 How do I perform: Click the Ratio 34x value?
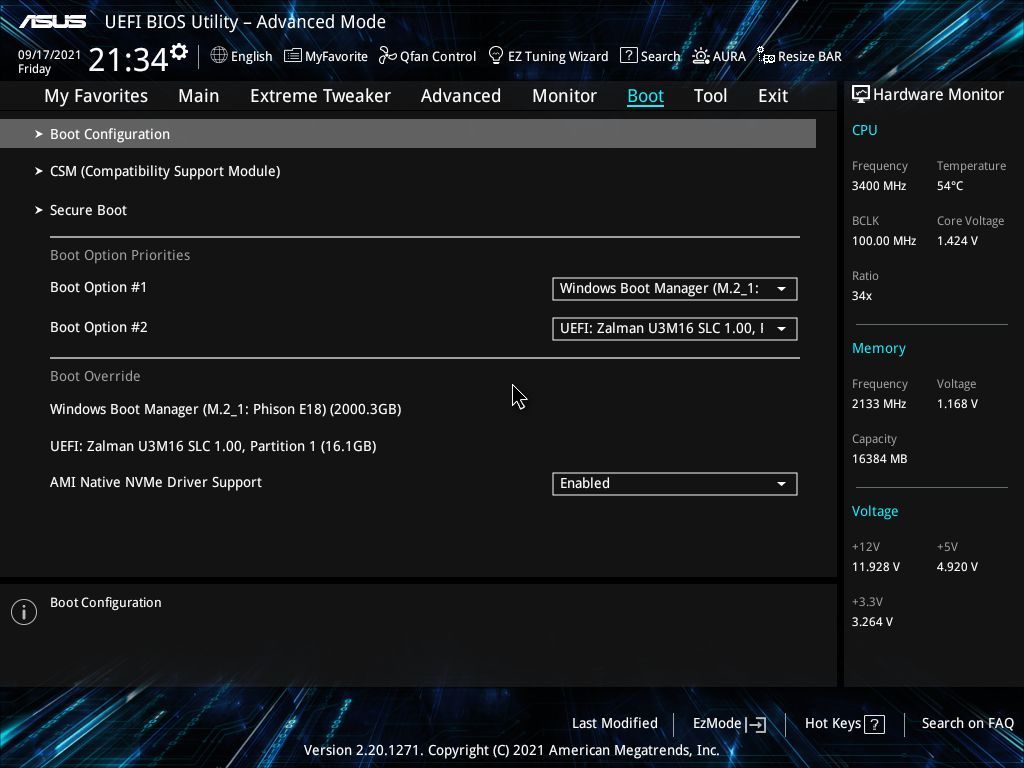point(861,296)
